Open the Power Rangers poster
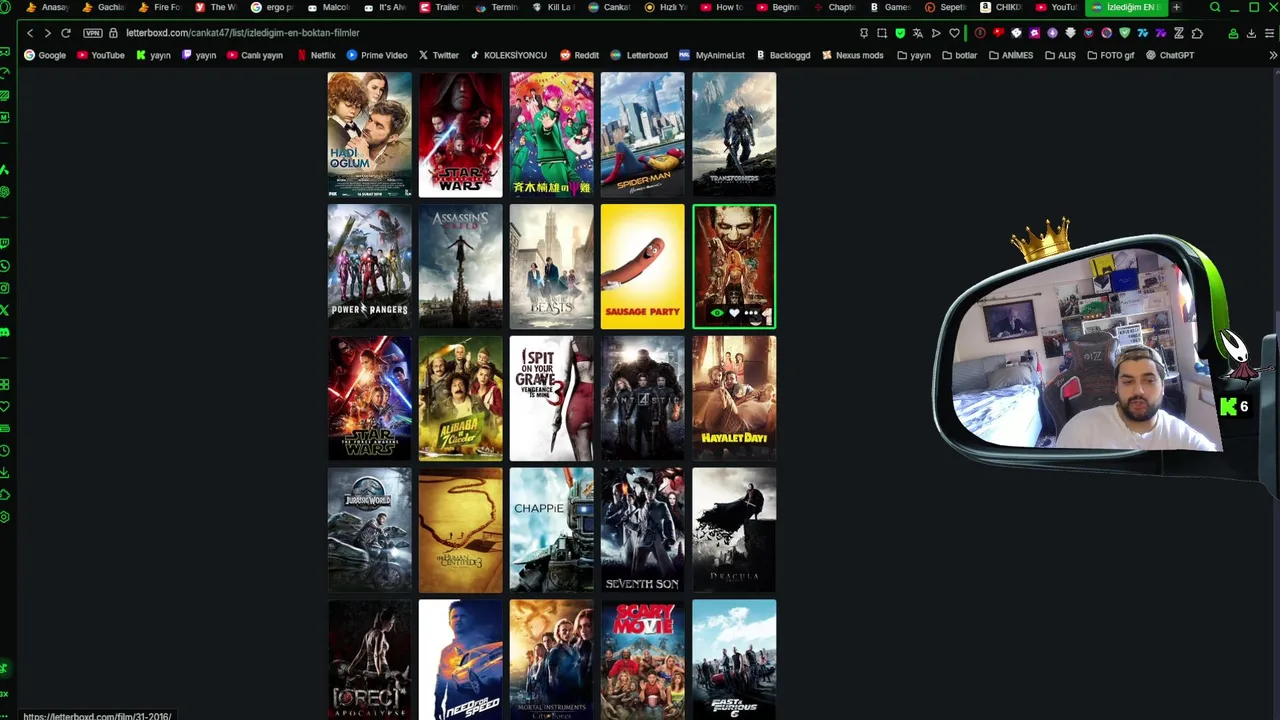 pos(370,267)
